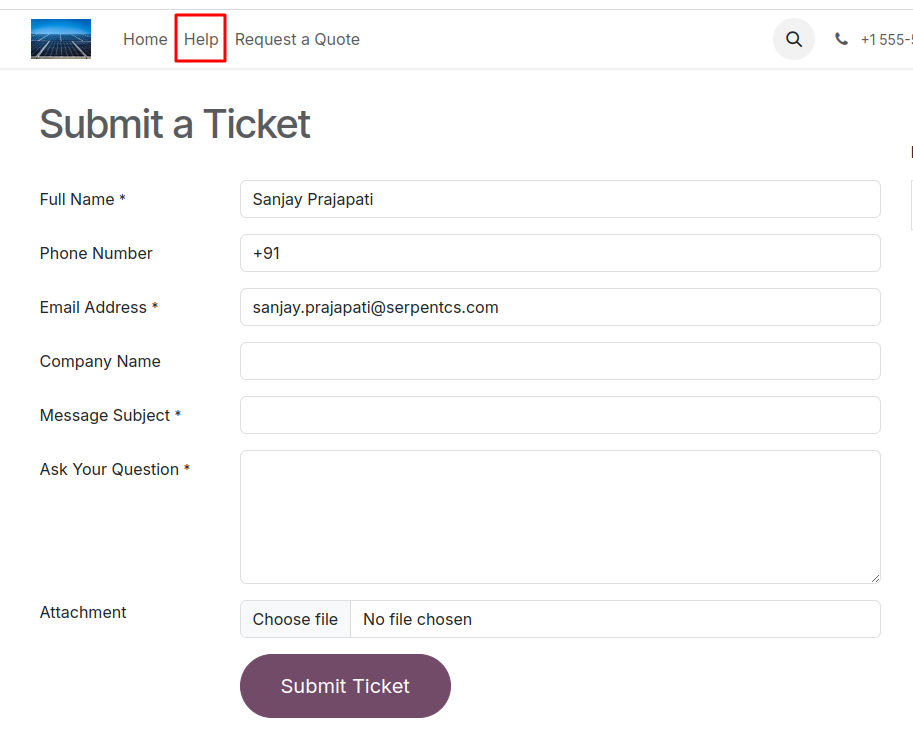
Task: Click the phone number link in header
Action: (886, 40)
